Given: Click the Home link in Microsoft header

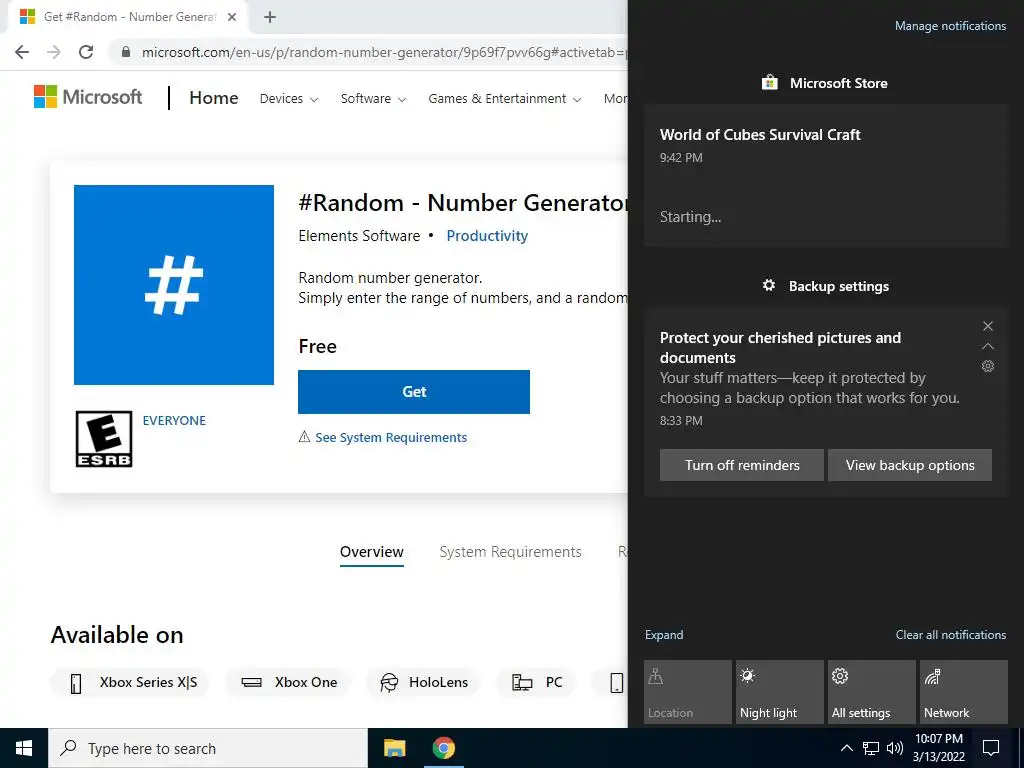Looking at the screenshot, I should [214, 98].
